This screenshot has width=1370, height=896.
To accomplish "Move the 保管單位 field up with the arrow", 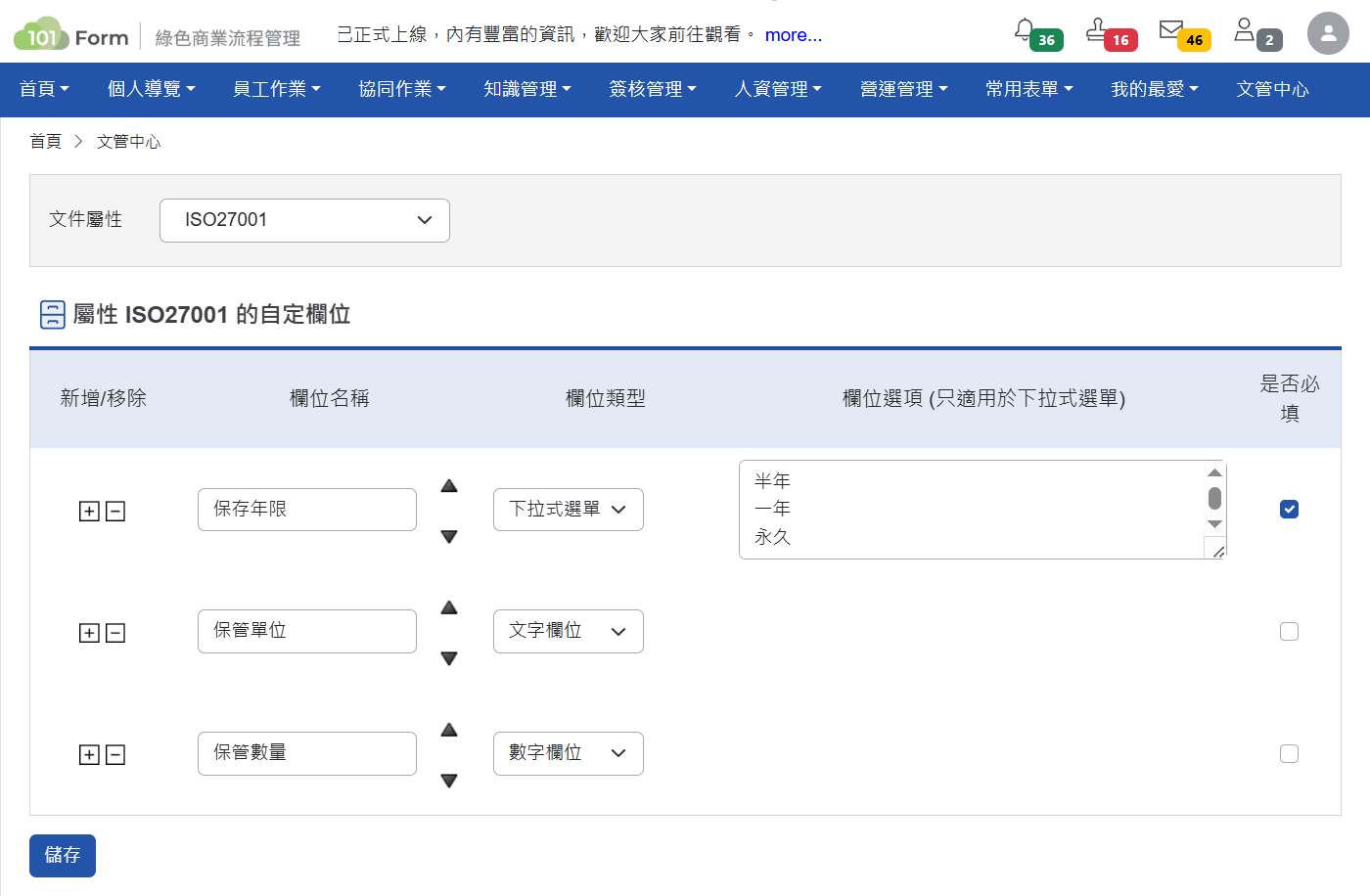I will [449, 607].
